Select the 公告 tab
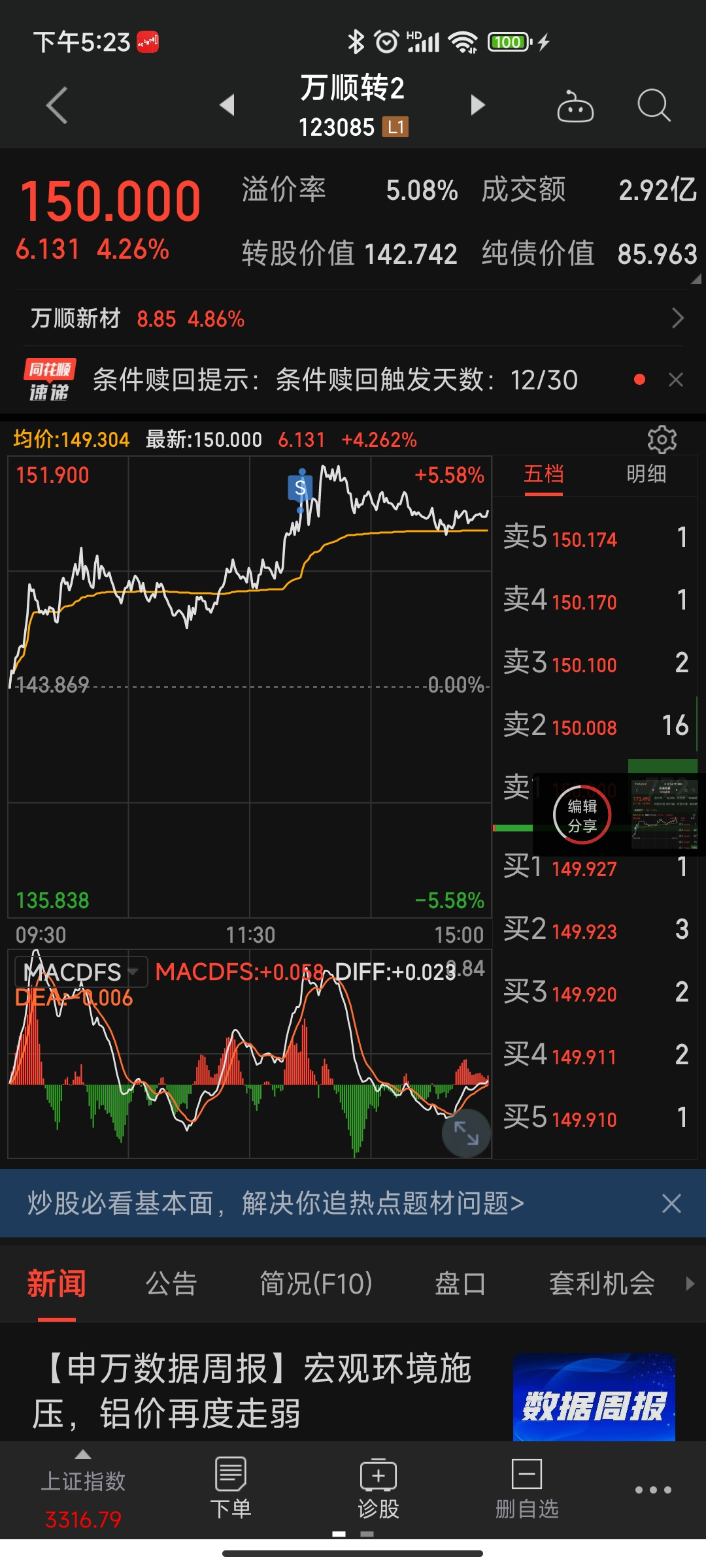This screenshot has width=706, height=1568. tap(171, 1284)
